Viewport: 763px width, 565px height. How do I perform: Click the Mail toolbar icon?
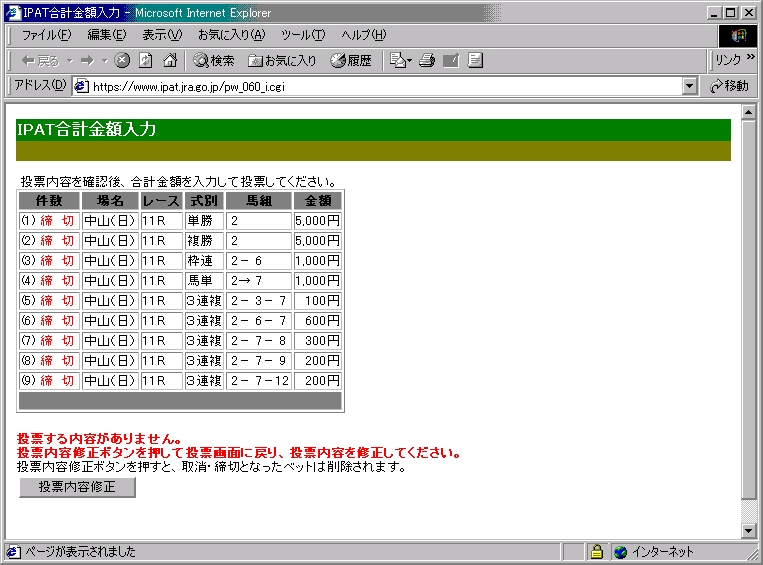click(x=400, y=60)
